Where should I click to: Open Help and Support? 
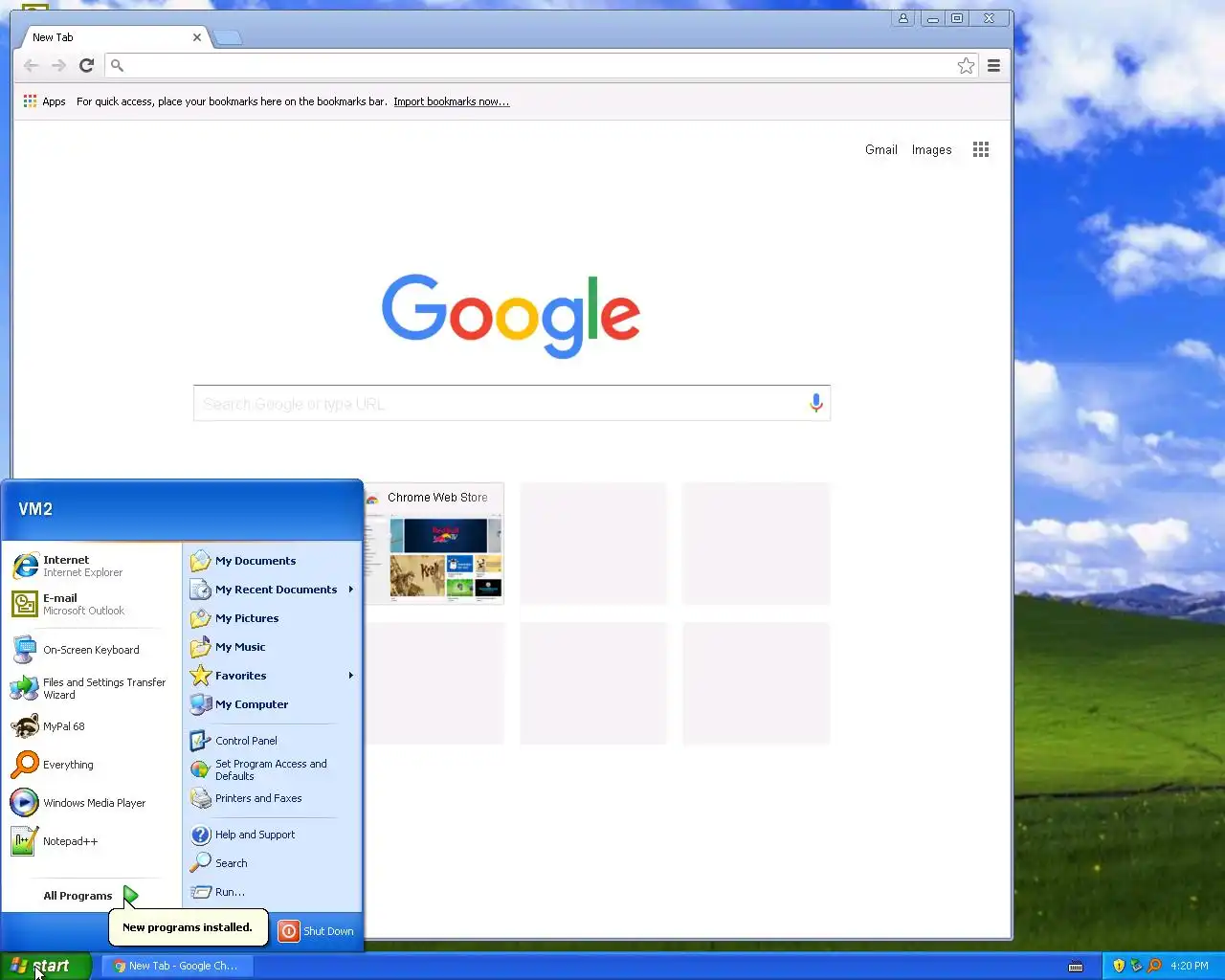pyautogui.click(x=272, y=835)
